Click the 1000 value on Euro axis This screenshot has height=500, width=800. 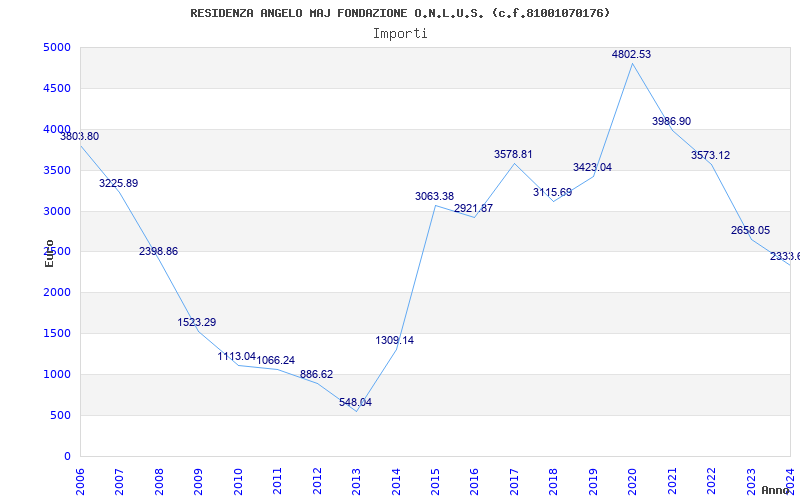click(57, 374)
